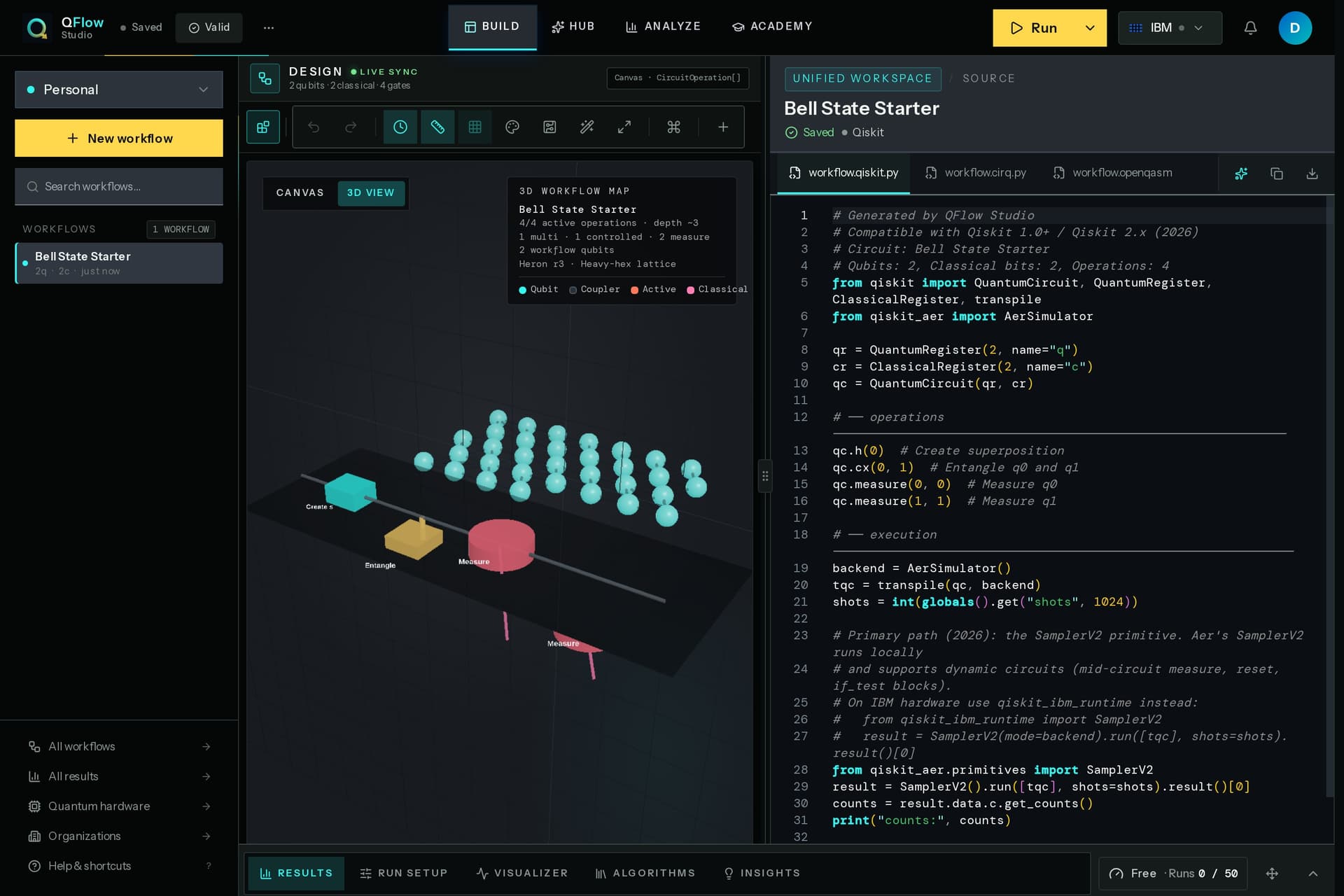The width and height of the screenshot is (1344, 896).
Task: Toggle the ruler measure tool
Action: 437,127
